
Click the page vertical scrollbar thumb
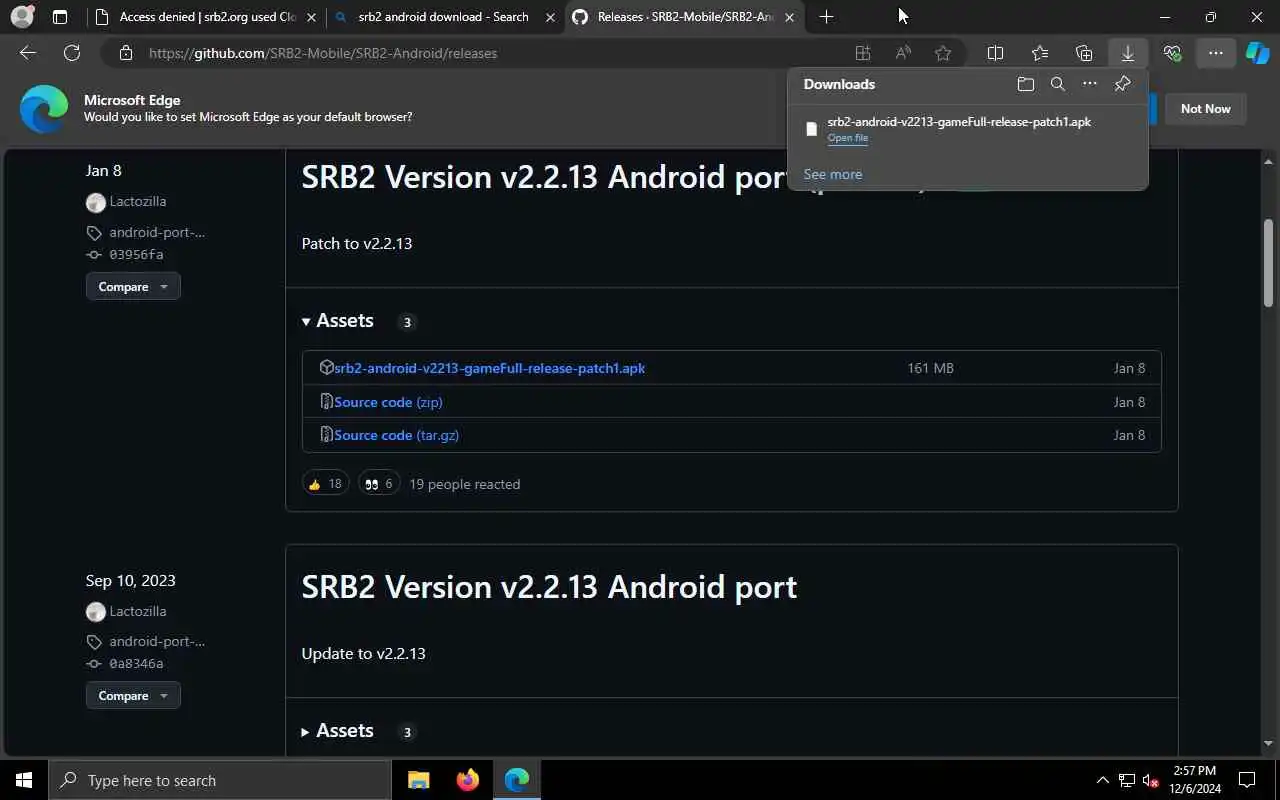pos(1268,262)
